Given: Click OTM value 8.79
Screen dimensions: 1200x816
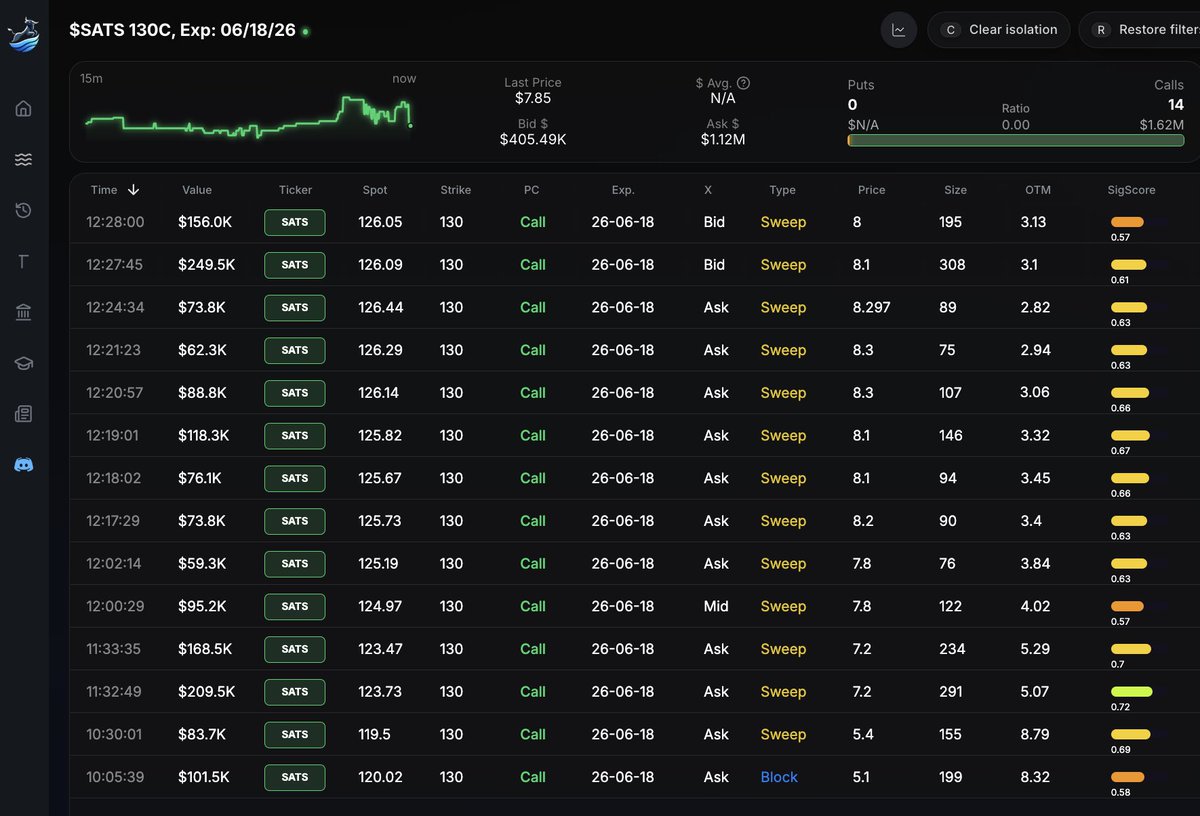Looking at the screenshot, I should [x=1035, y=734].
